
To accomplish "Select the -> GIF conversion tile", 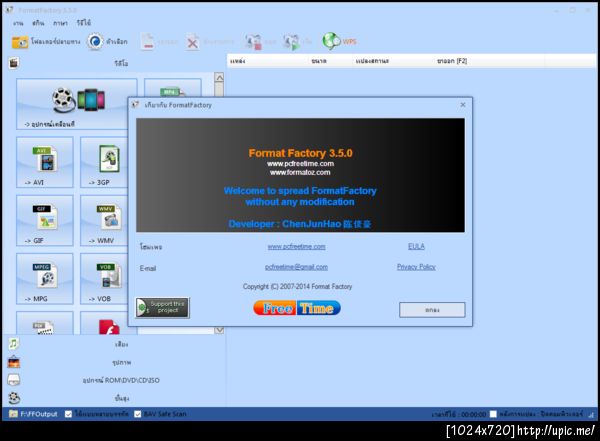I will tap(45, 220).
